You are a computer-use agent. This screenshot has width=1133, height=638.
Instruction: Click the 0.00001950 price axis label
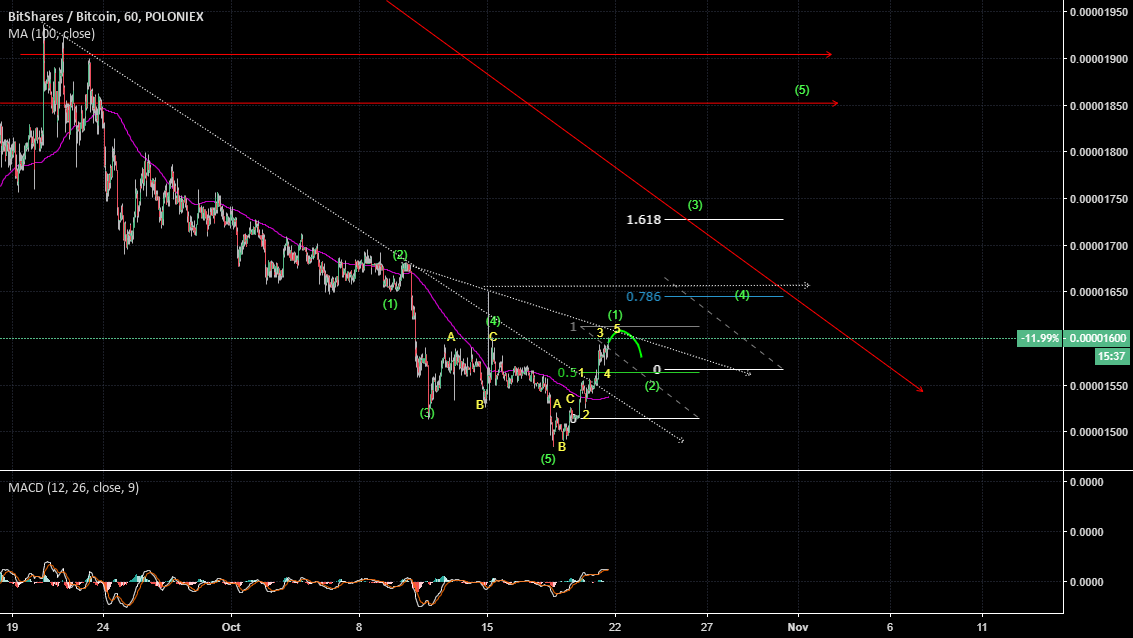pos(1098,12)
